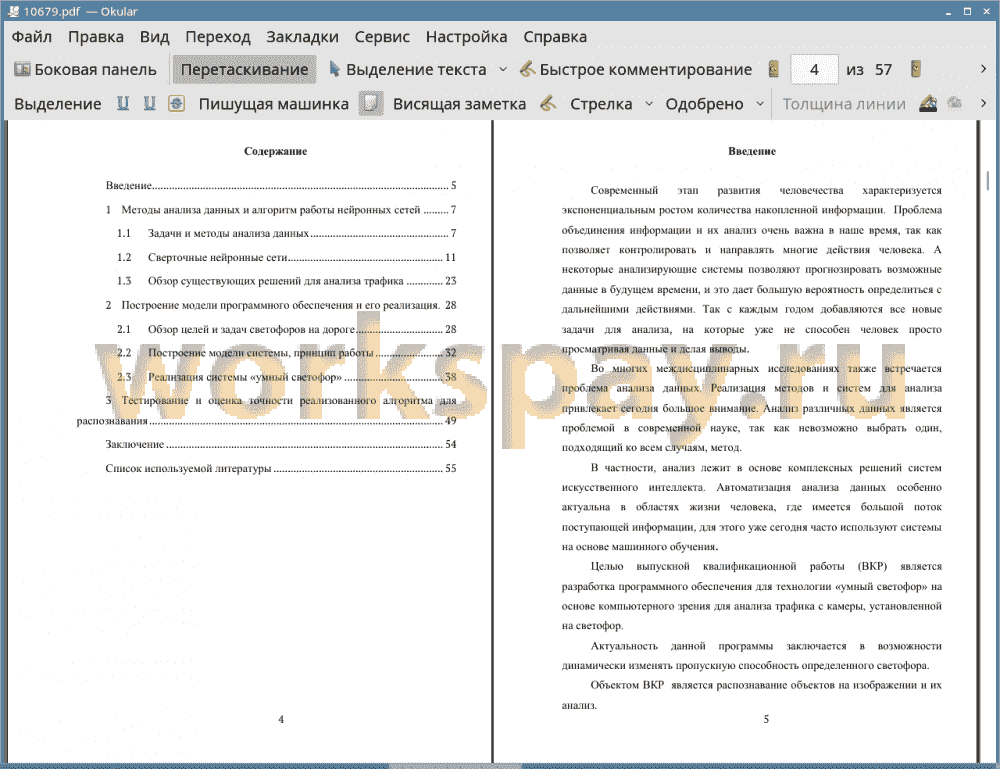Click contents entry 1.3 Обзор существующих решений

coord(286,281)
